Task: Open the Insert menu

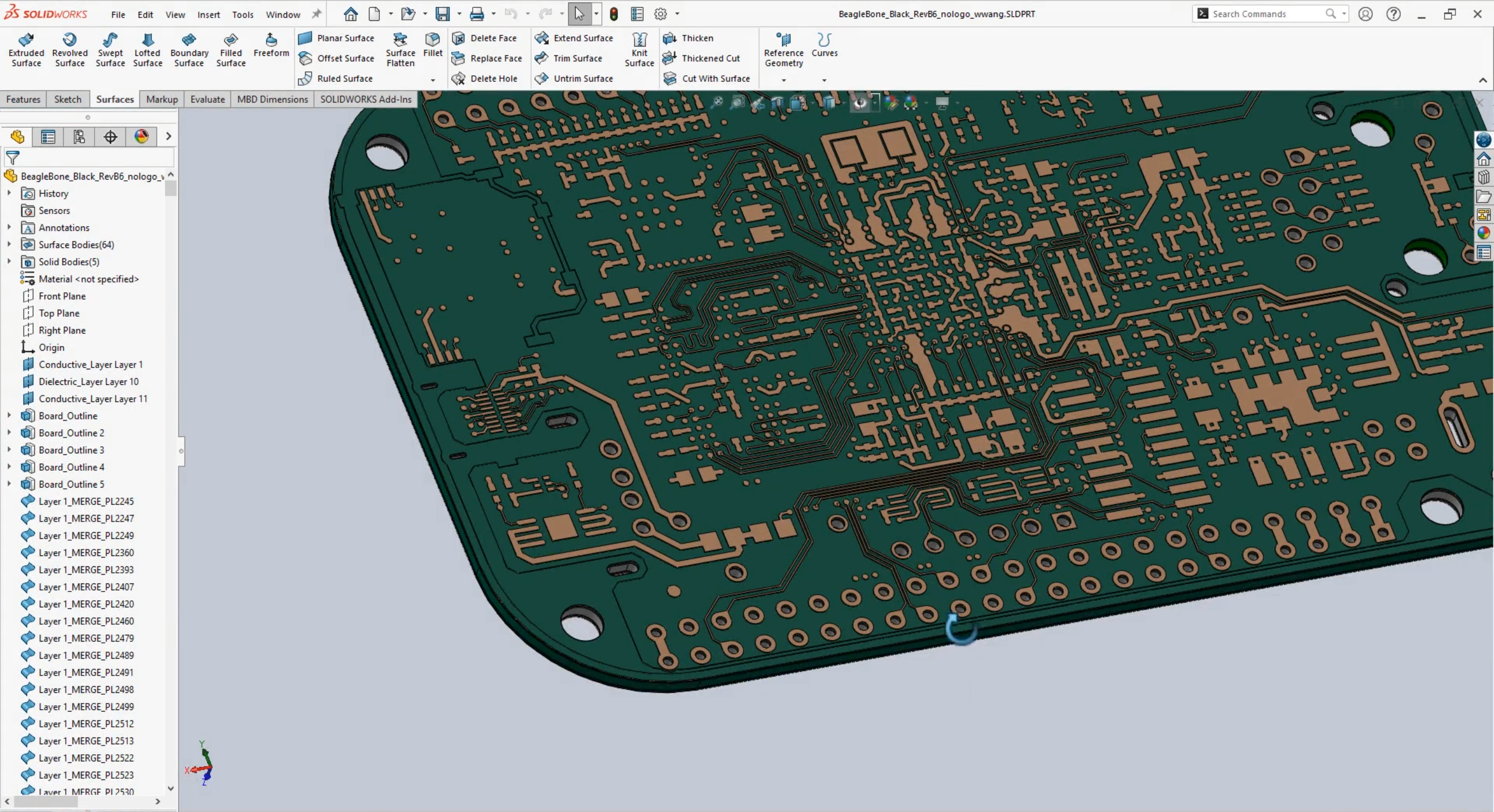Action: coord(209,15)
